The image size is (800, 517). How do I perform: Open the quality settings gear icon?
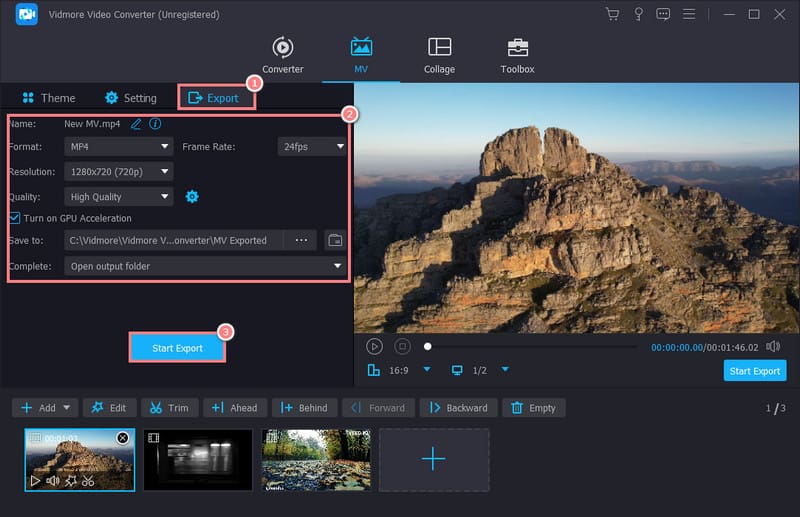(x=192, y=197)
